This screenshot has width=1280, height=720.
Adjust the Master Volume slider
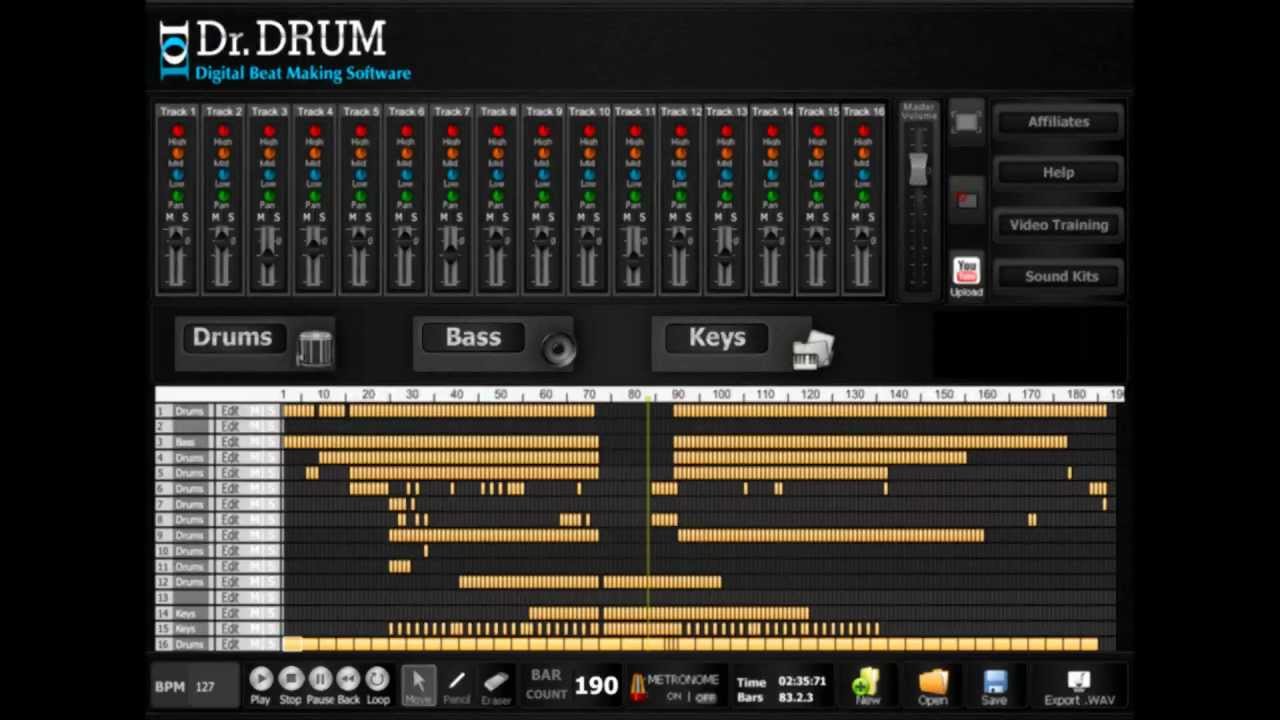[918, 169]
